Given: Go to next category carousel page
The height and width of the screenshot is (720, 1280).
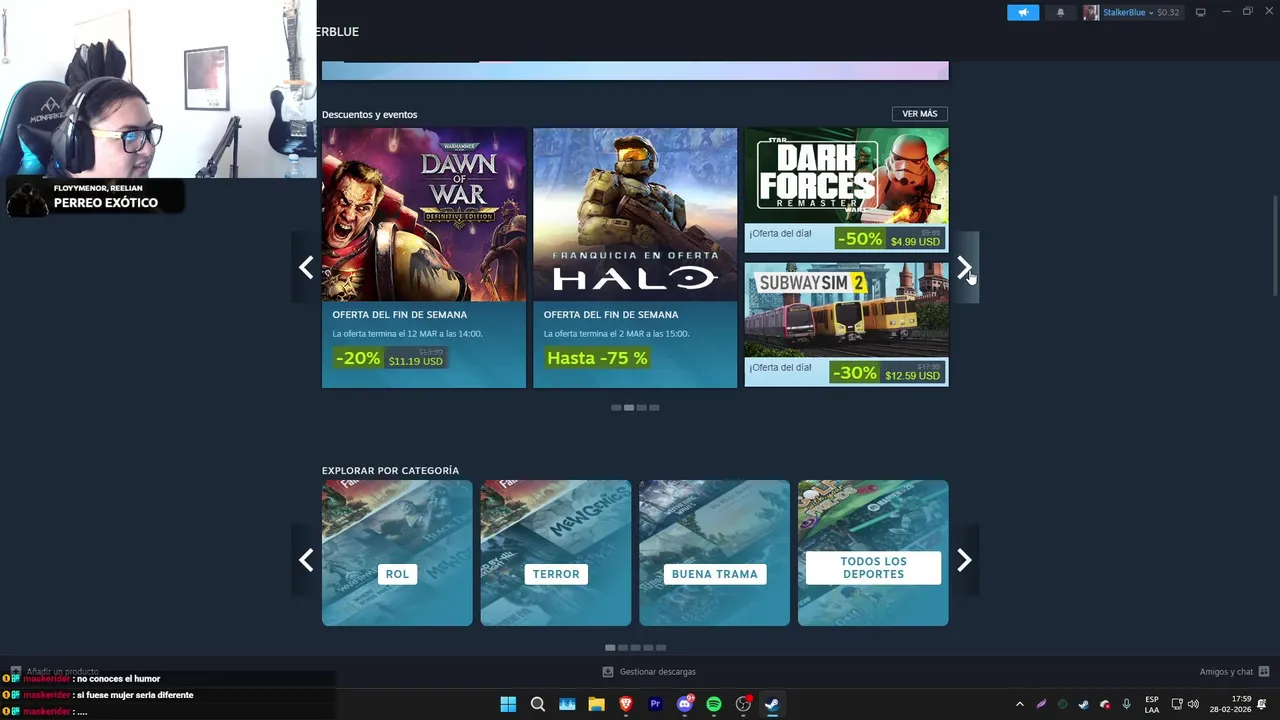Looking at the screenshot, I should point(964,560).
